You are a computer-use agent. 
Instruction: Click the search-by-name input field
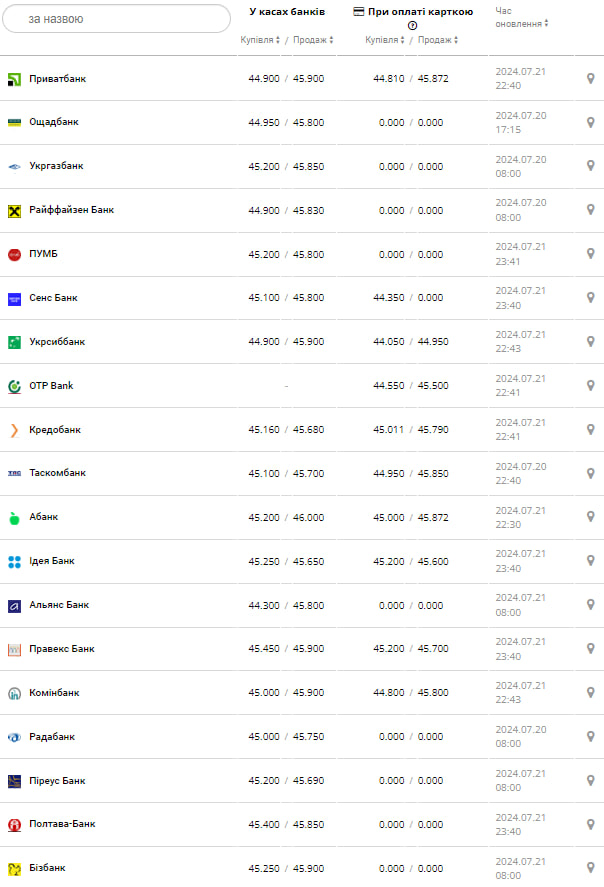point(116,19)
